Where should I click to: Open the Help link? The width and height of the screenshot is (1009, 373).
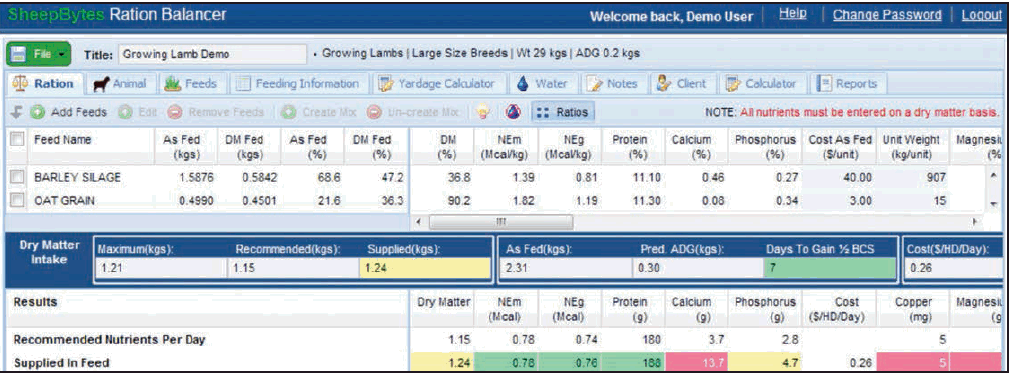tap(793, 14)
